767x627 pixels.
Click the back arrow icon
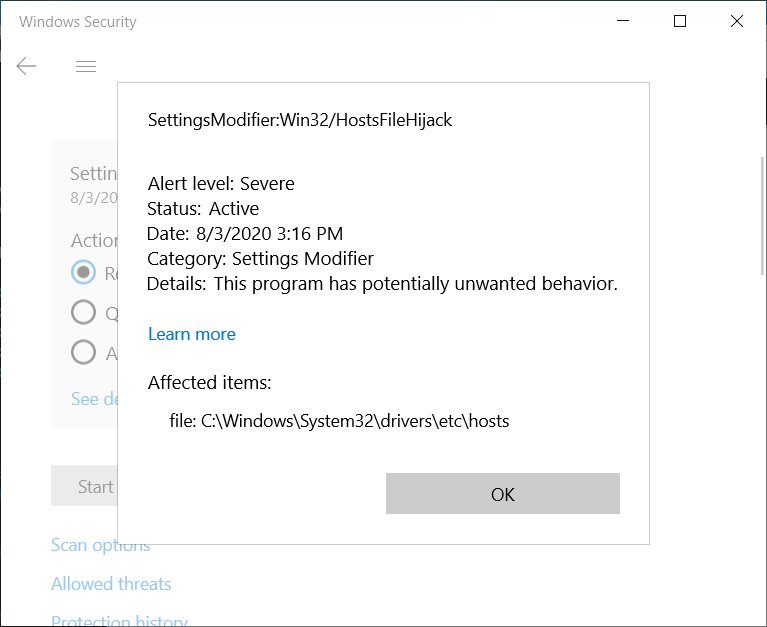pos(26,67)
